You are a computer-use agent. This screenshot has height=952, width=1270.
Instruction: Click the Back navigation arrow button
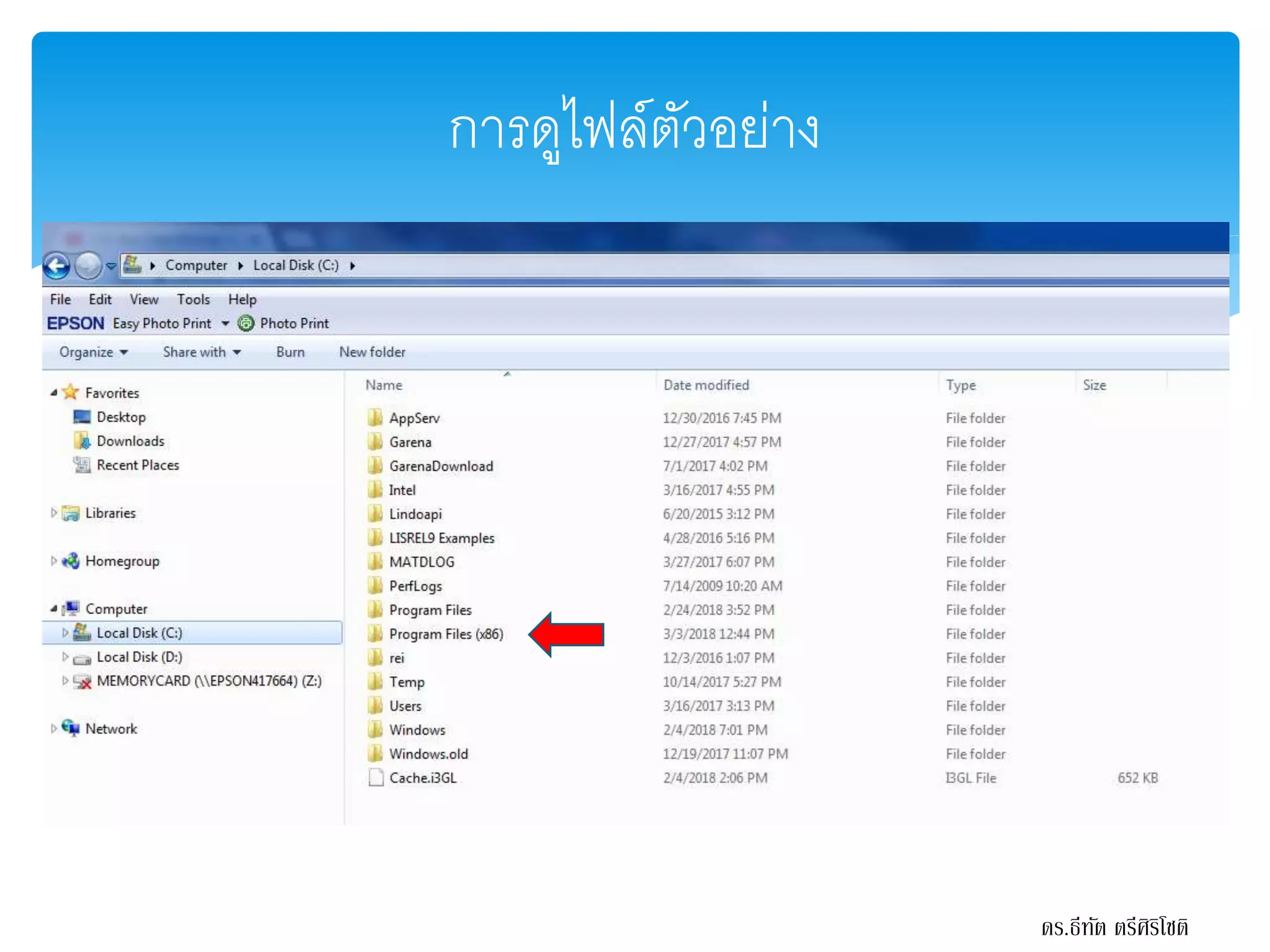57,267
